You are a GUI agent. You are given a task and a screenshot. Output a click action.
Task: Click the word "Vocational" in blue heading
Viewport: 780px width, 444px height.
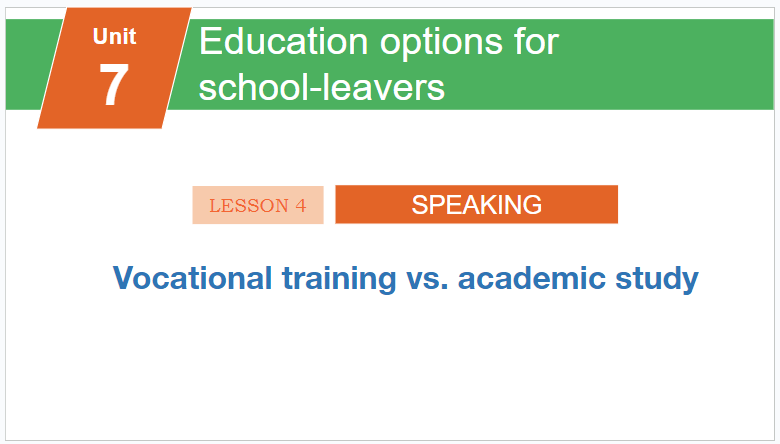(193, 277)
